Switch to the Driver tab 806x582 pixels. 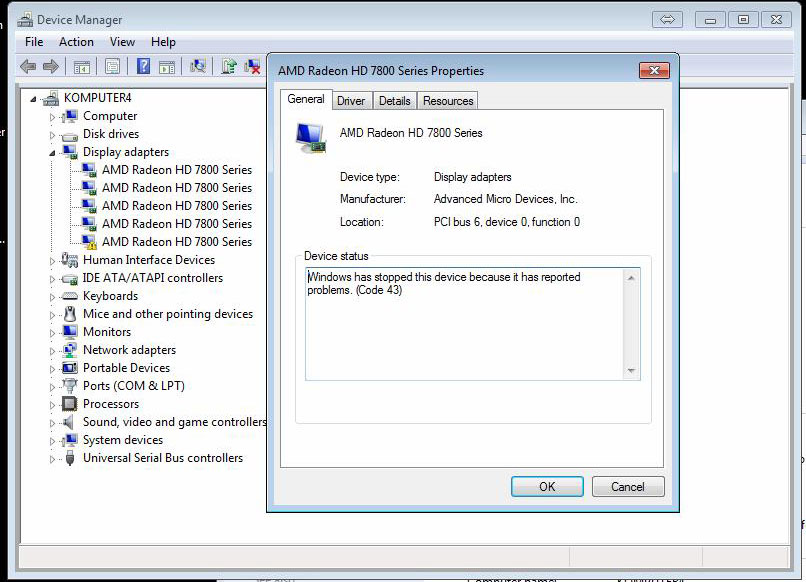pos(351,101)
